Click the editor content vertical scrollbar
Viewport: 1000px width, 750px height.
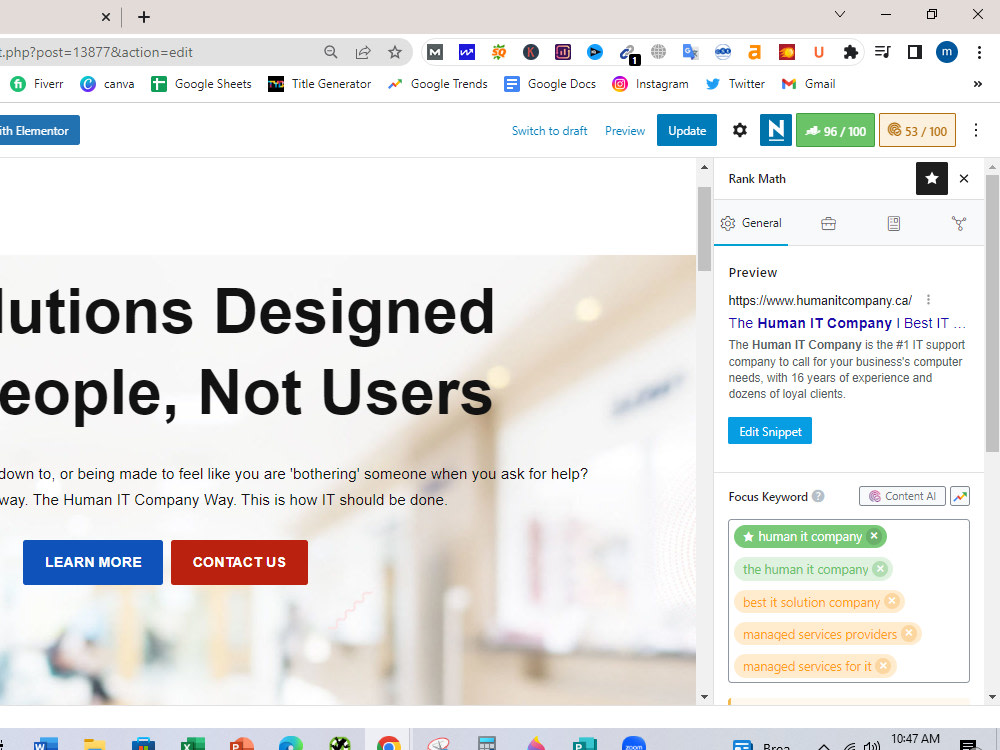[704, 230]
